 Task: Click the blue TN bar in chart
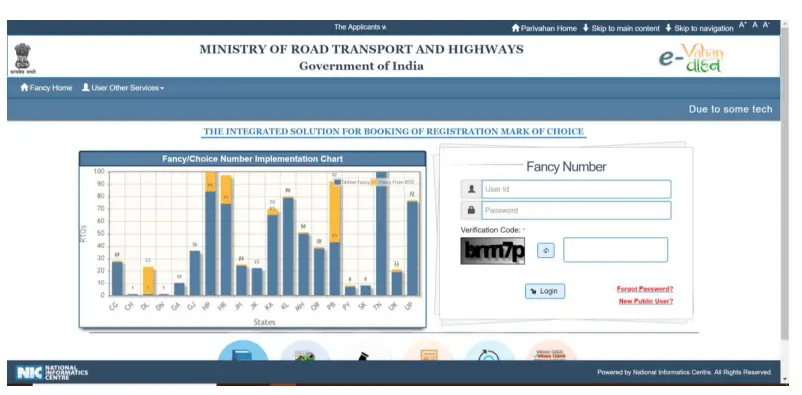pyautogui.click(x=382, y=234)
